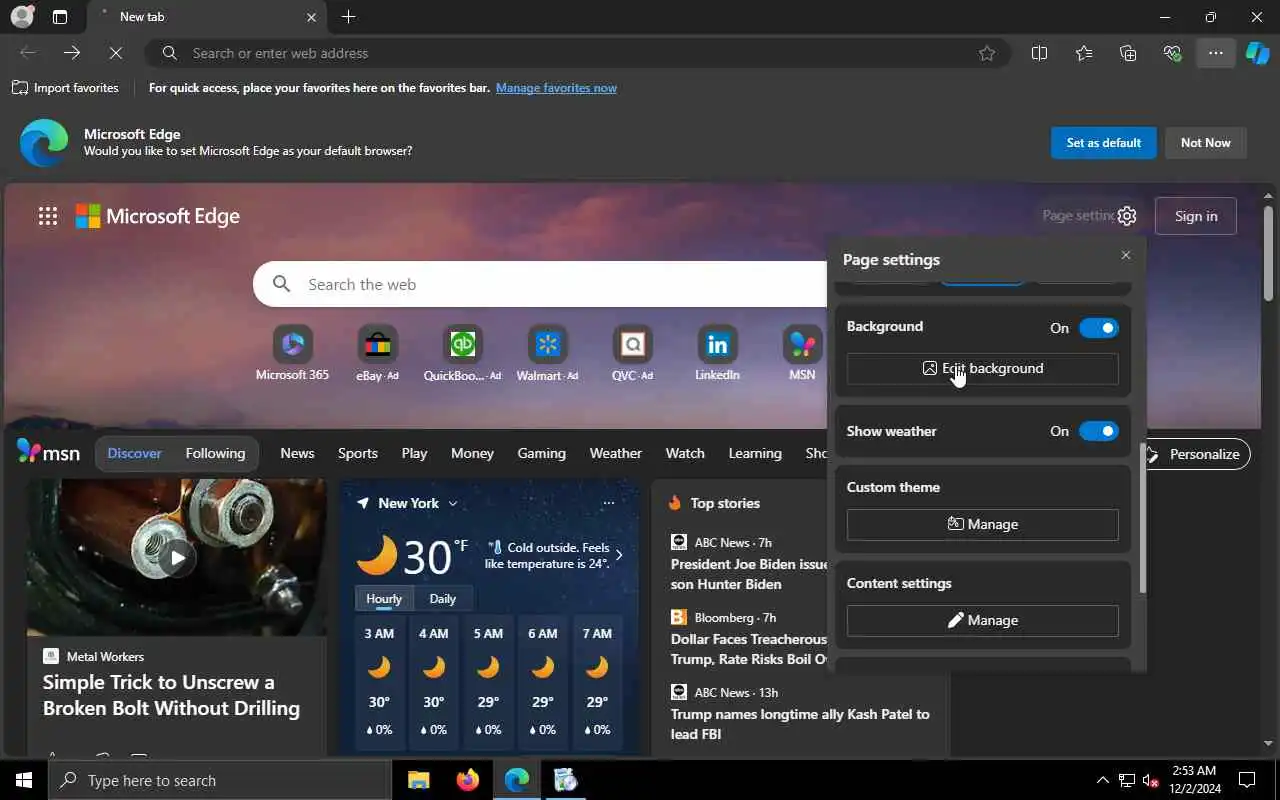This screenshot has width=1280, height=800.
Task: Open the Favorites list icon
Action: click(1084, 53)
